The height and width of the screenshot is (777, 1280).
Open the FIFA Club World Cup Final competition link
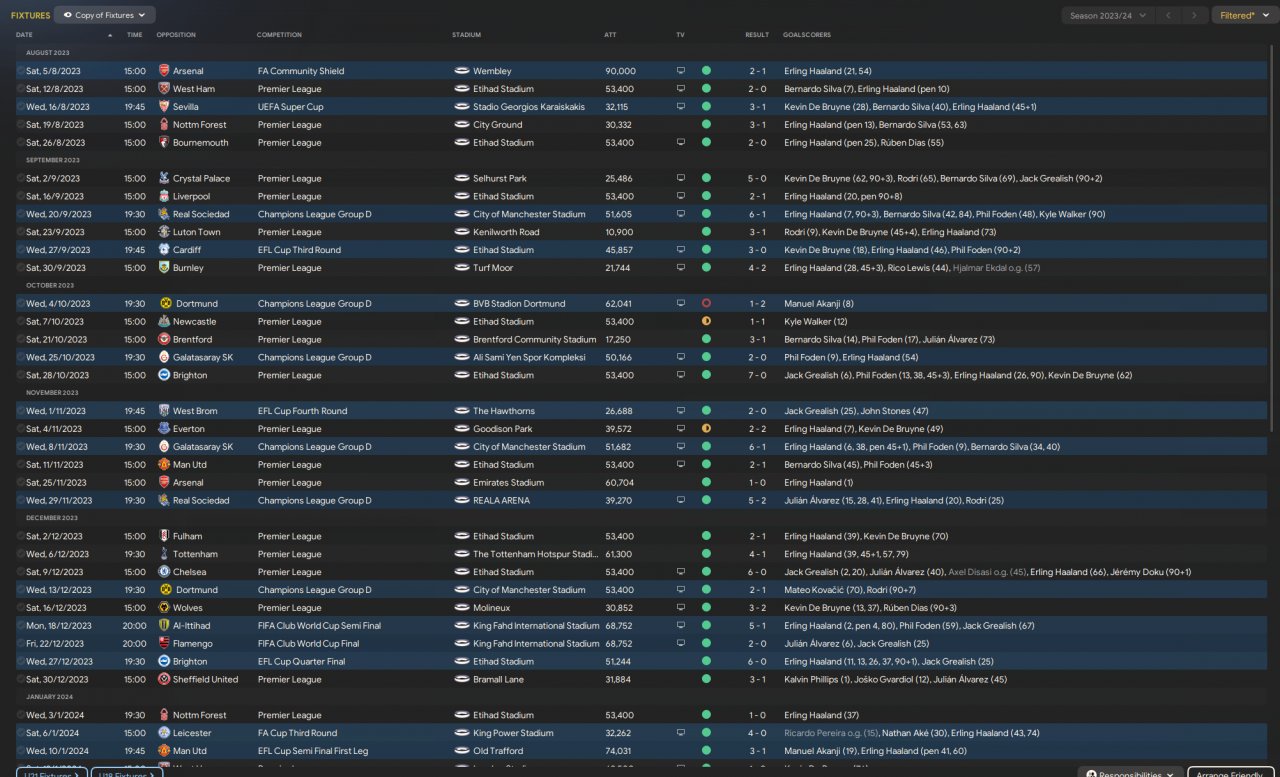pyautogui.click(x=308, y=644)
